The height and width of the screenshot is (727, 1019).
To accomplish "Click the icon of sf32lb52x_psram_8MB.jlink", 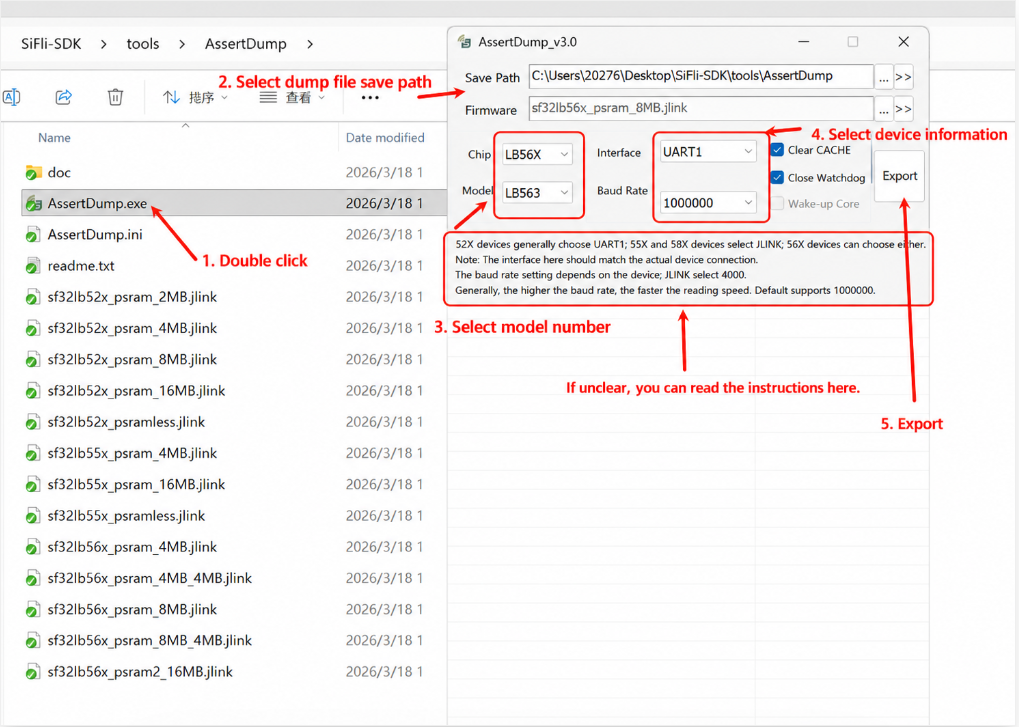I will 32,359.
